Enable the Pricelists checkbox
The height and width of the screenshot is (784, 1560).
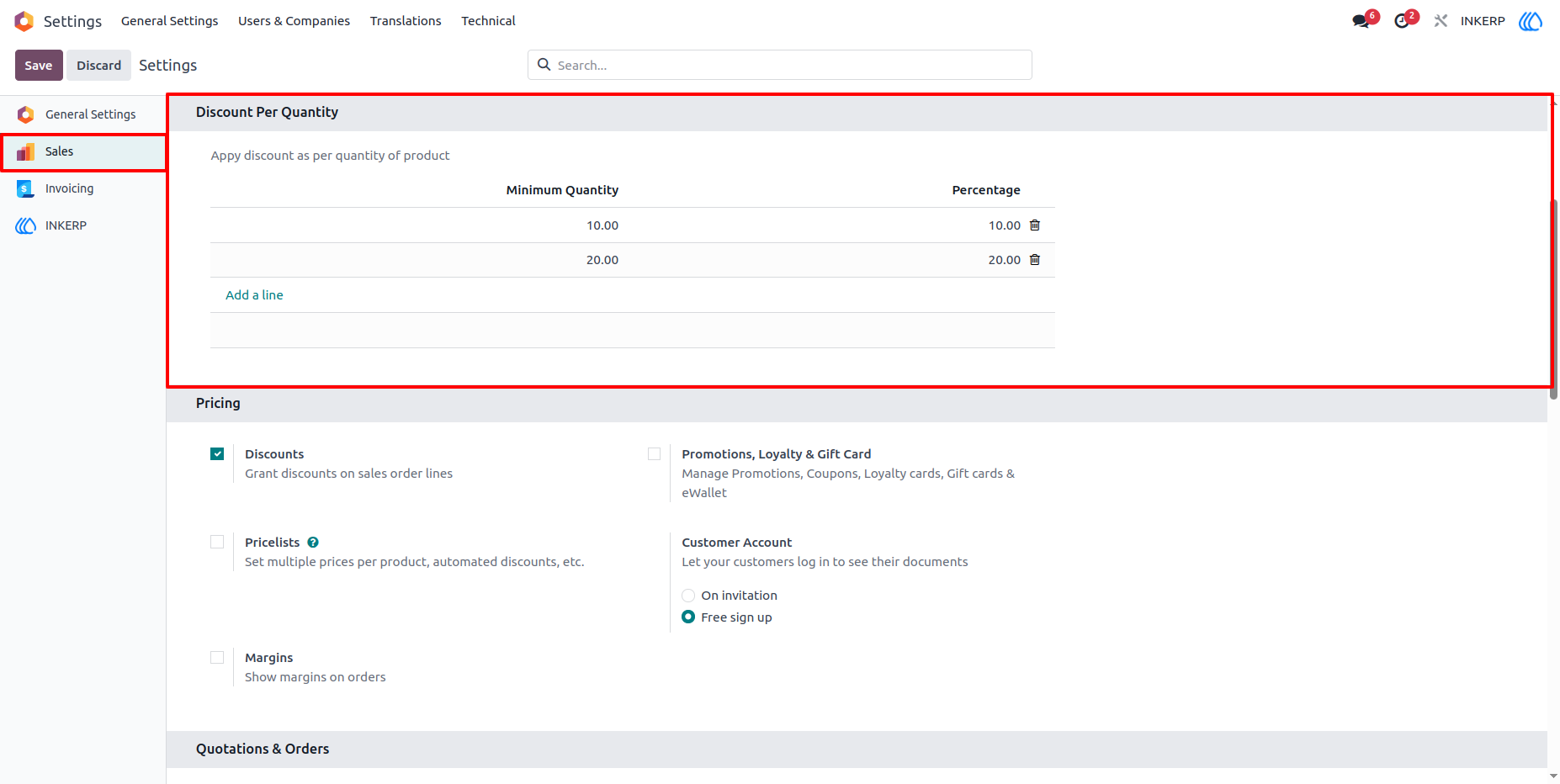[x=217, y=543]
